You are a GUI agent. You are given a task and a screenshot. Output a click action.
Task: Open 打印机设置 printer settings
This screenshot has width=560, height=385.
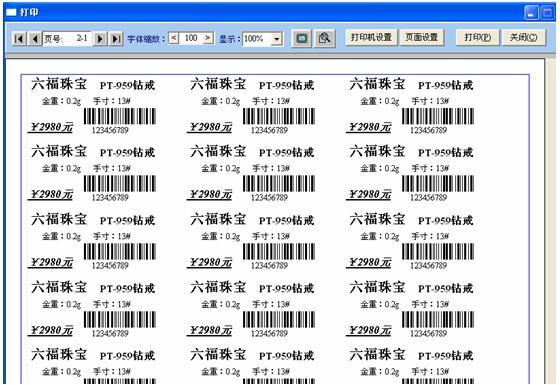[371, 37]
